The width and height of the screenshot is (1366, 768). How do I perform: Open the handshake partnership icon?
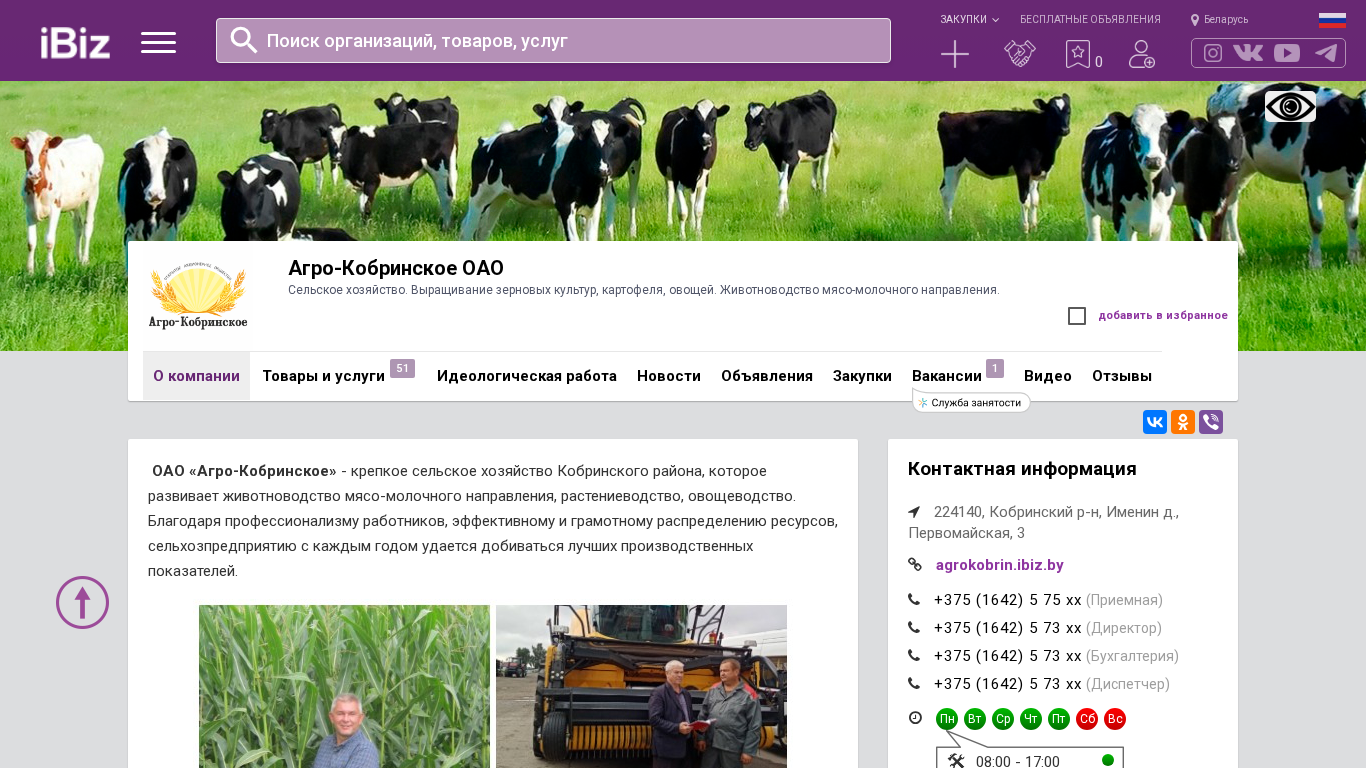point(1020,54)
